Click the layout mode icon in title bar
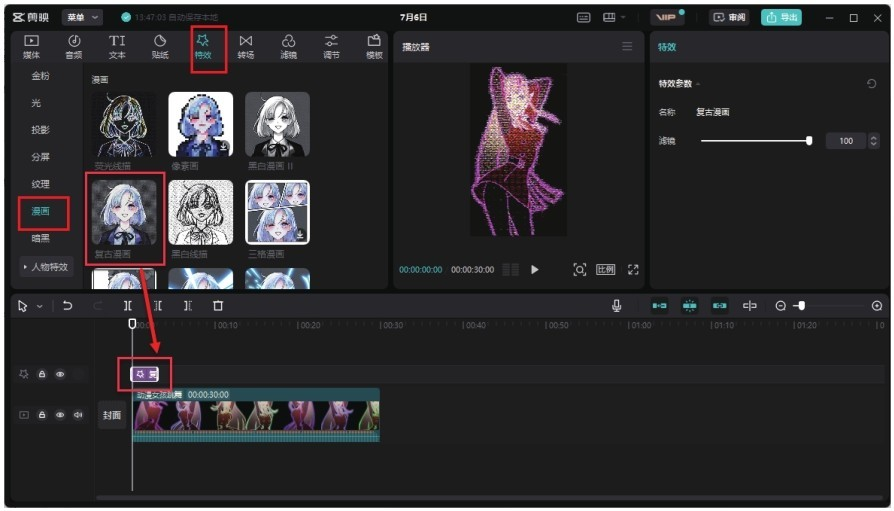 (x=609, y=18)
